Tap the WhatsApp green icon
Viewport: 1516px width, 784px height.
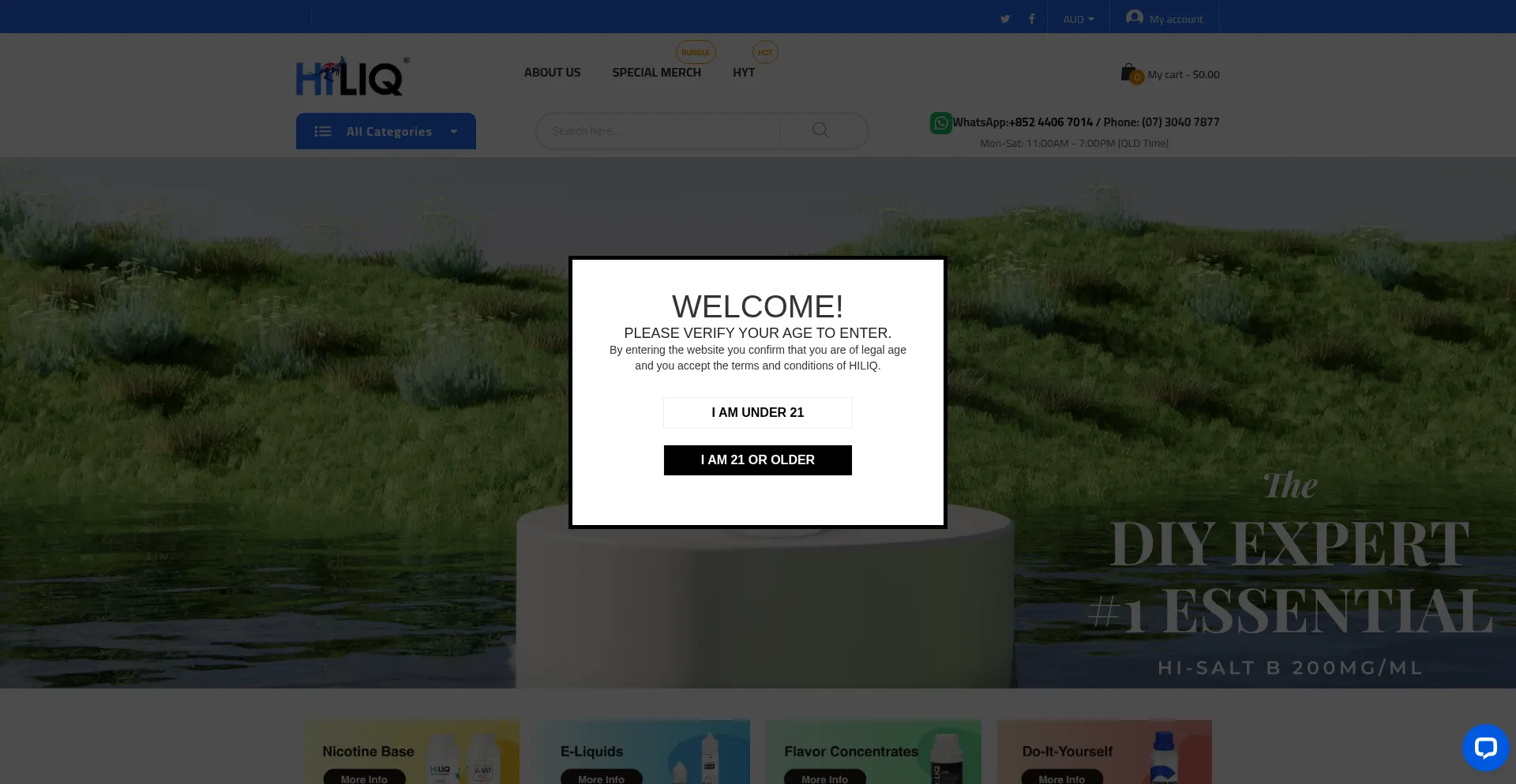[x=940, y=123]
